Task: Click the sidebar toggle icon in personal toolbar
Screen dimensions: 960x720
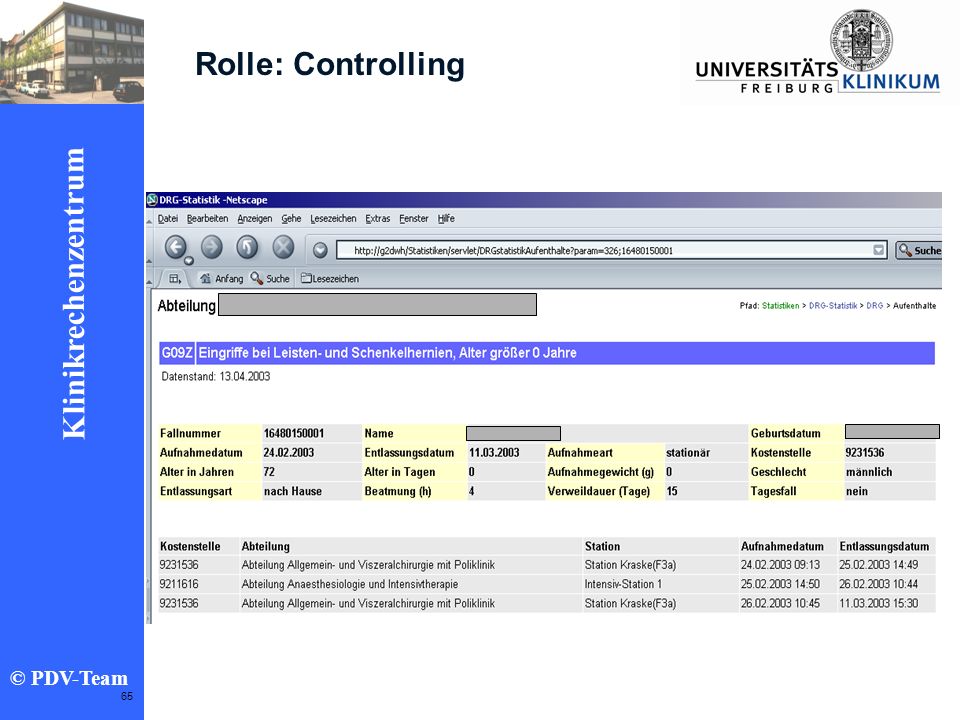Action: coord(175,279)
